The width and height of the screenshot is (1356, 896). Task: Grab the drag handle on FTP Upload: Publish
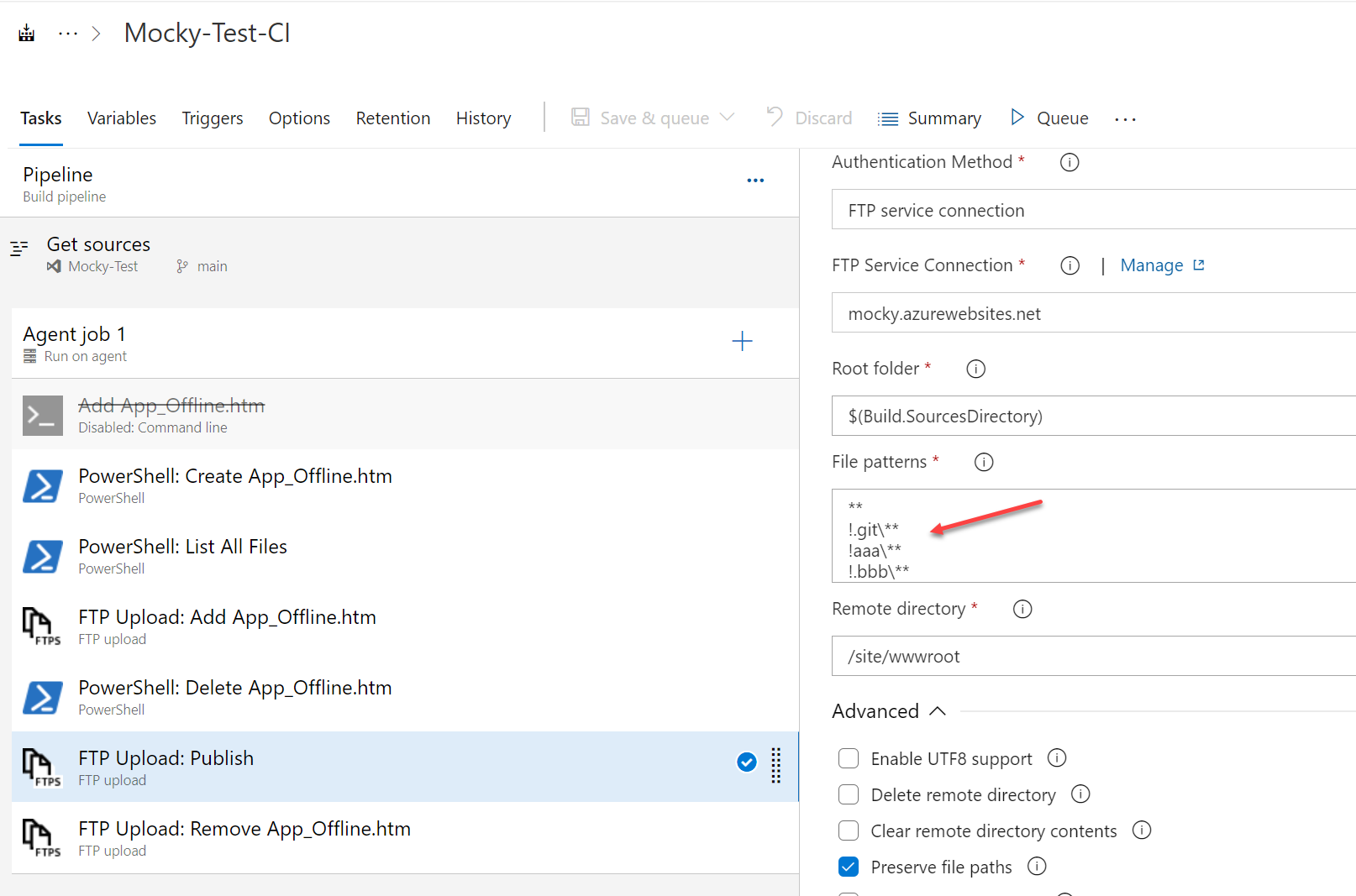pos(775,765)
